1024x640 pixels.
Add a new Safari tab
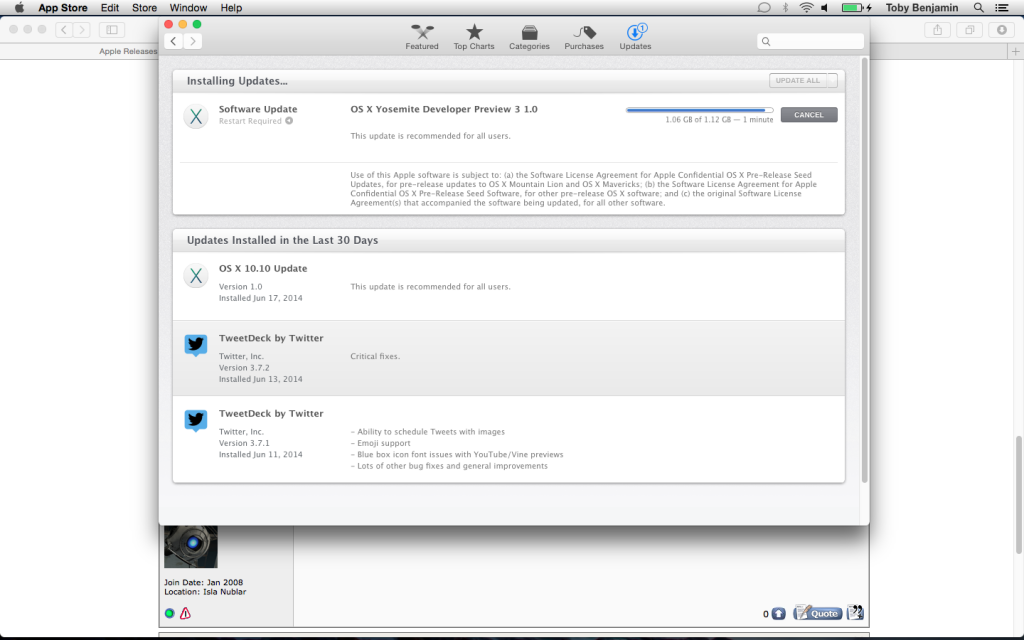(x=1016, y=51)
